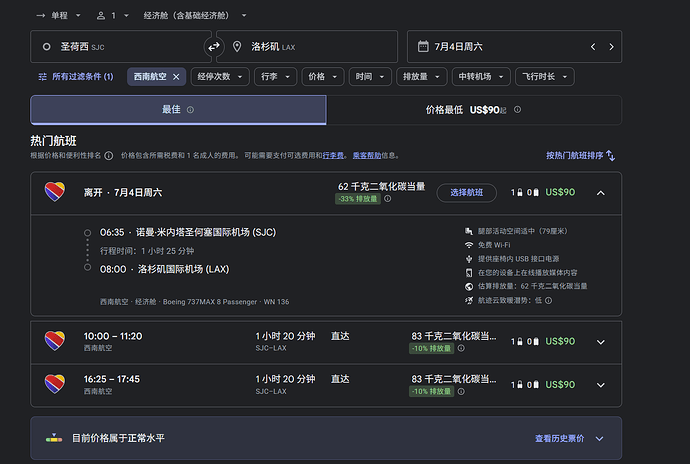
Task: Click the 洛杉矶 LAX destination field
Action: pos(307,47)
